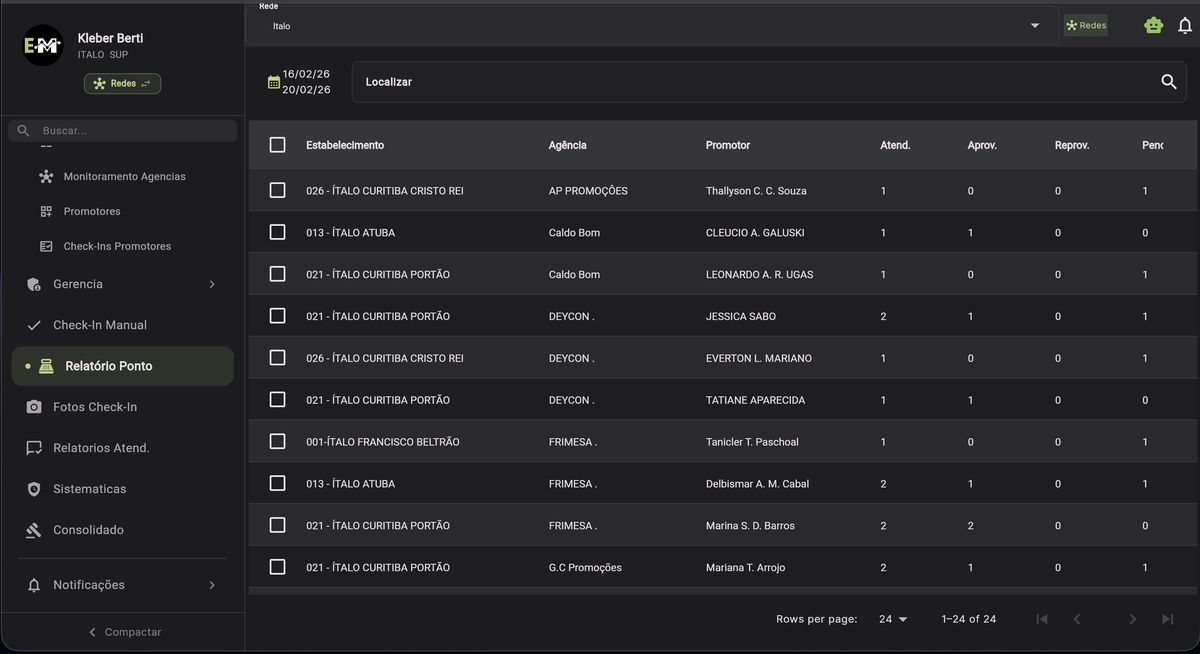
Task: Click the E-M avatar logo
Action: click(x=43, y=46)
